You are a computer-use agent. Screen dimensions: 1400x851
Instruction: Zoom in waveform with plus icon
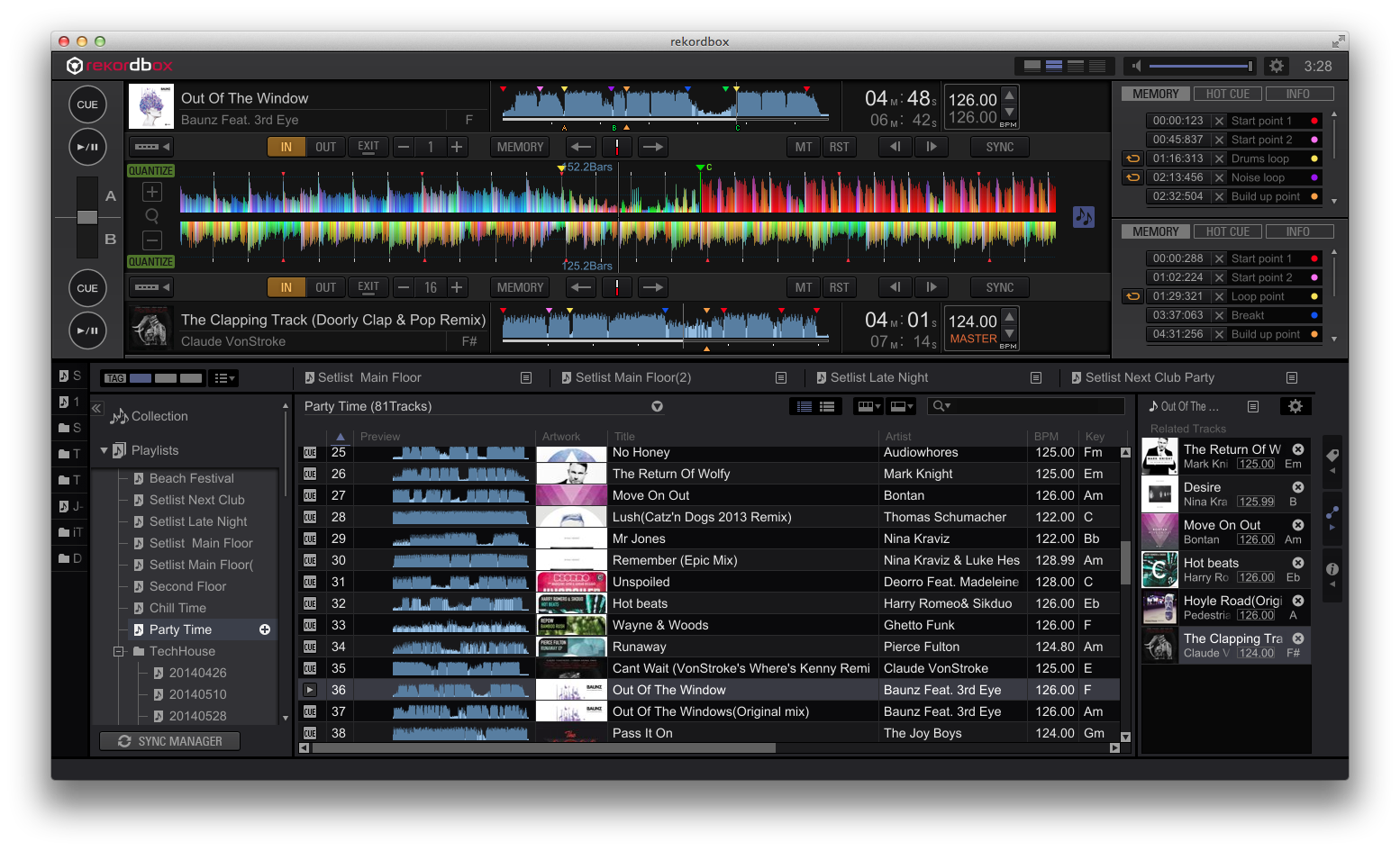click(x=152, y=192)
